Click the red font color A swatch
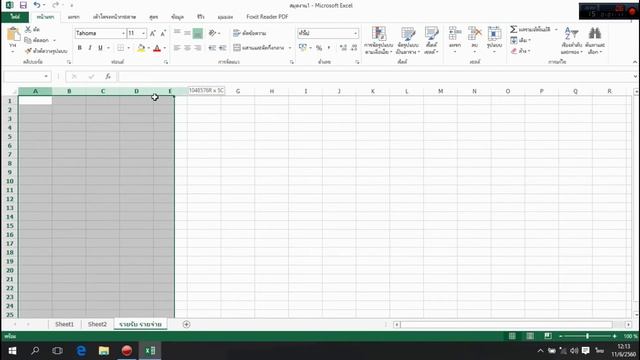The width and height of the screenshot is (640, 360). (157, 48)
